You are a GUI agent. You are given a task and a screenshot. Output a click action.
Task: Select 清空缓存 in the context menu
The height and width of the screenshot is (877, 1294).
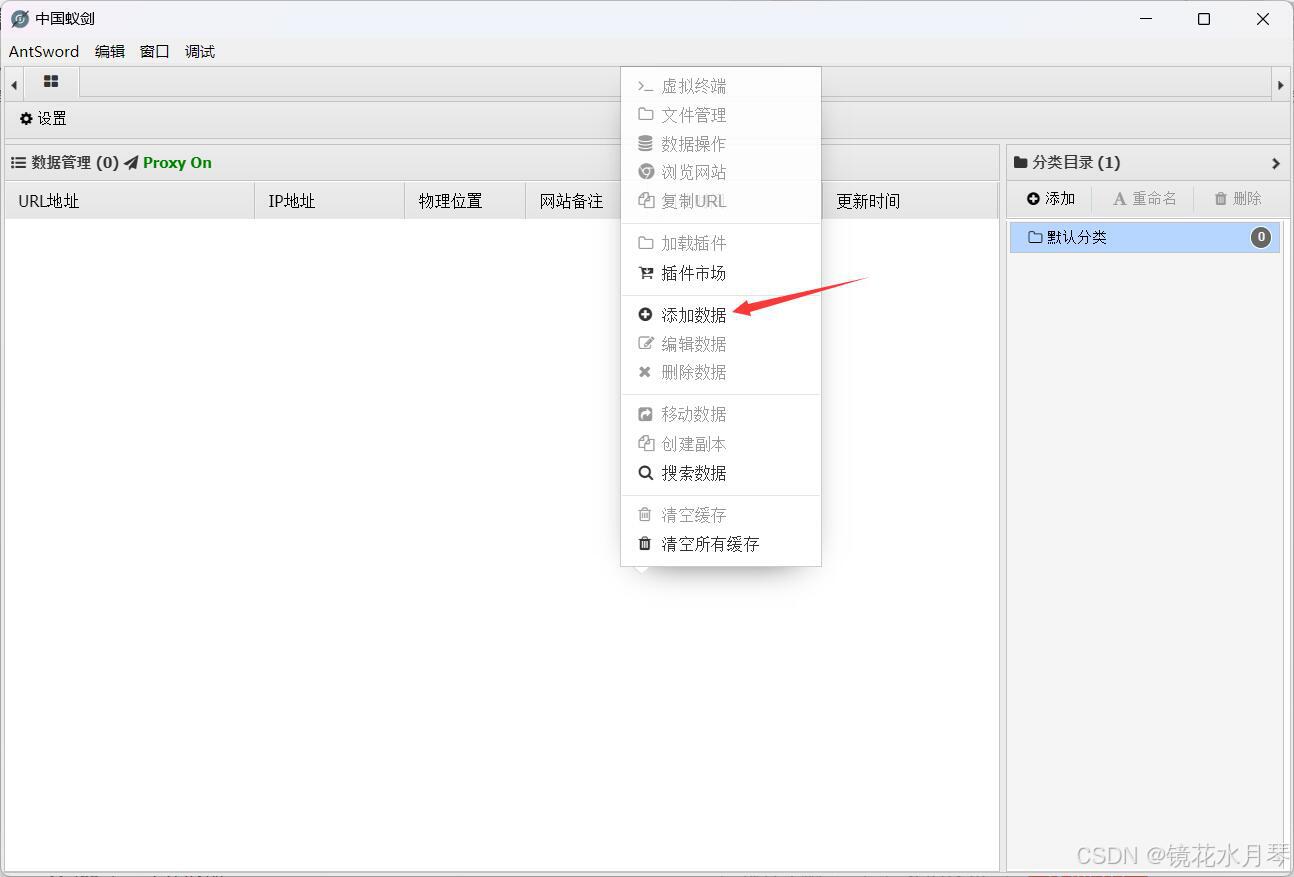click(x=721, y=515)
